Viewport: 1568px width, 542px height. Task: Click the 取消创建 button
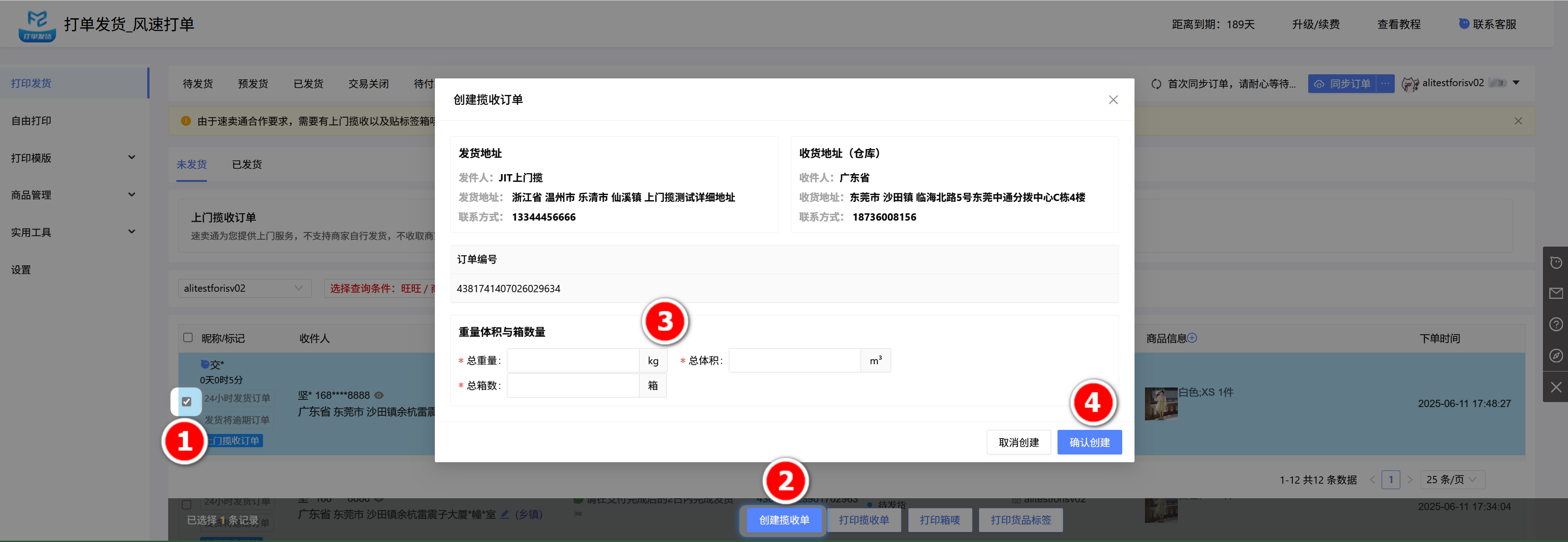click(1018, 443)
